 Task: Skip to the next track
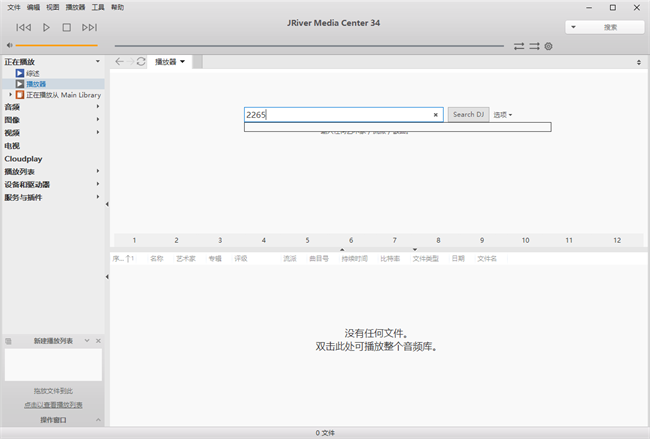click(89, 28)
